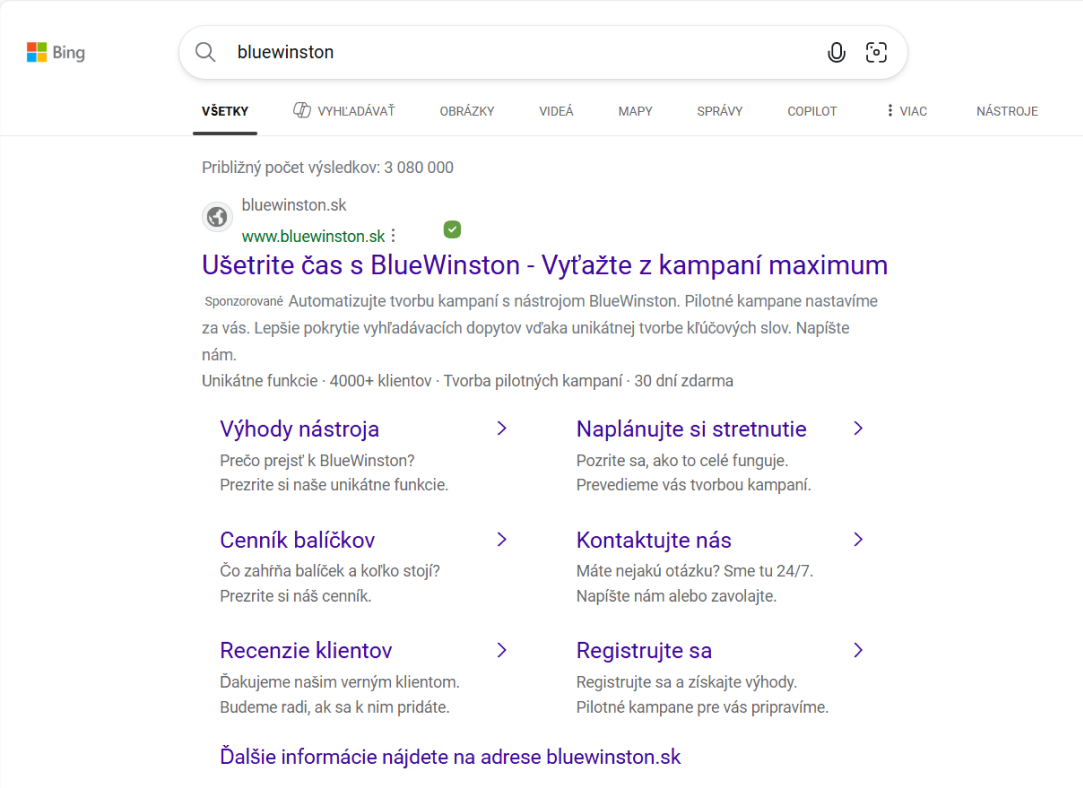Start voice search with microphone icon
Screen dimensions: 1083x788
pyautogui.click(x=836, y=53)
